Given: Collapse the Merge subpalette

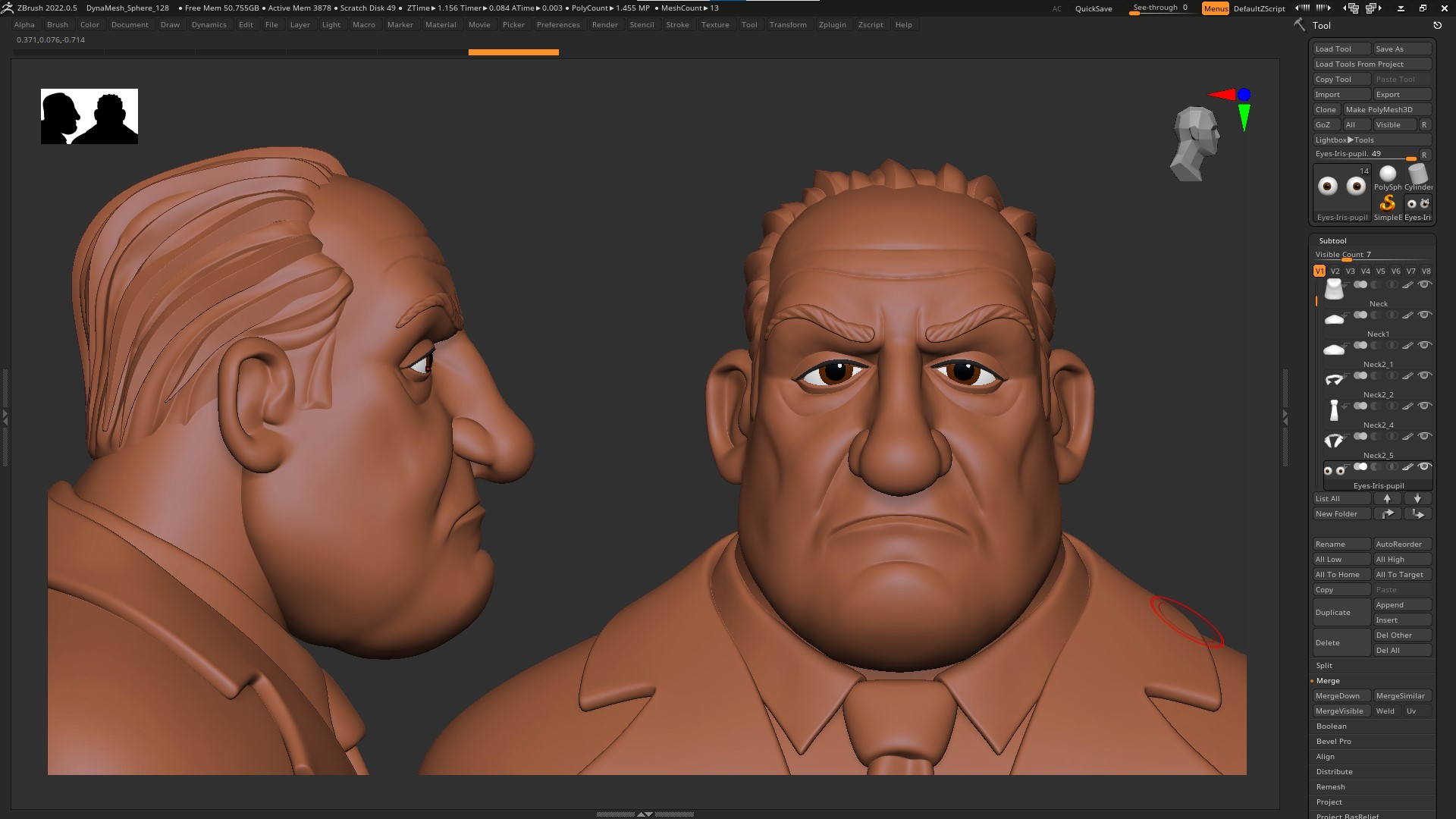Looking at the screenshot, I should [x=1328, y=680].
